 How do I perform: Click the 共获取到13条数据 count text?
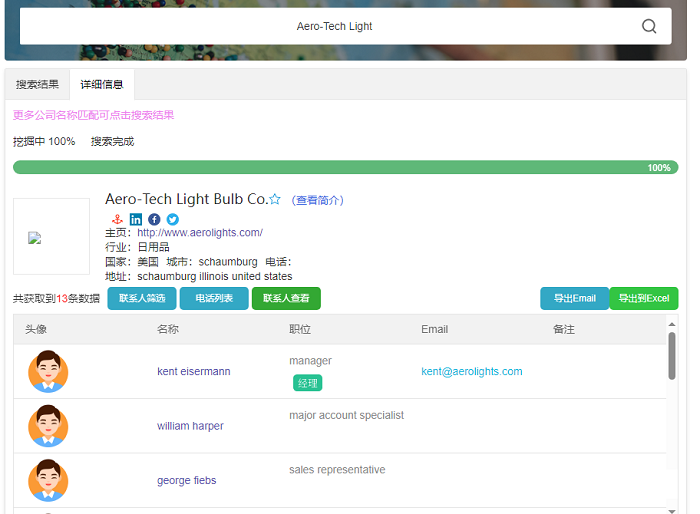click(x=56, y=298)
